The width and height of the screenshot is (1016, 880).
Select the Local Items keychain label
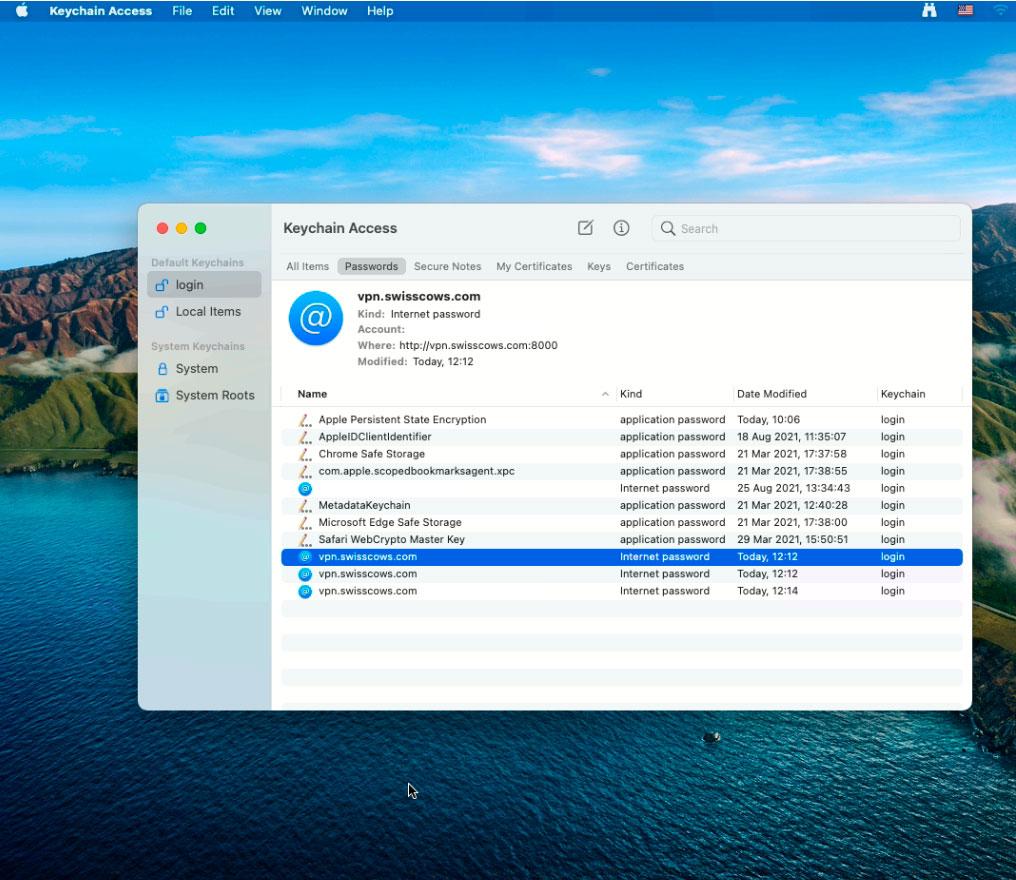pyautogui.click(x=209, y=312)
